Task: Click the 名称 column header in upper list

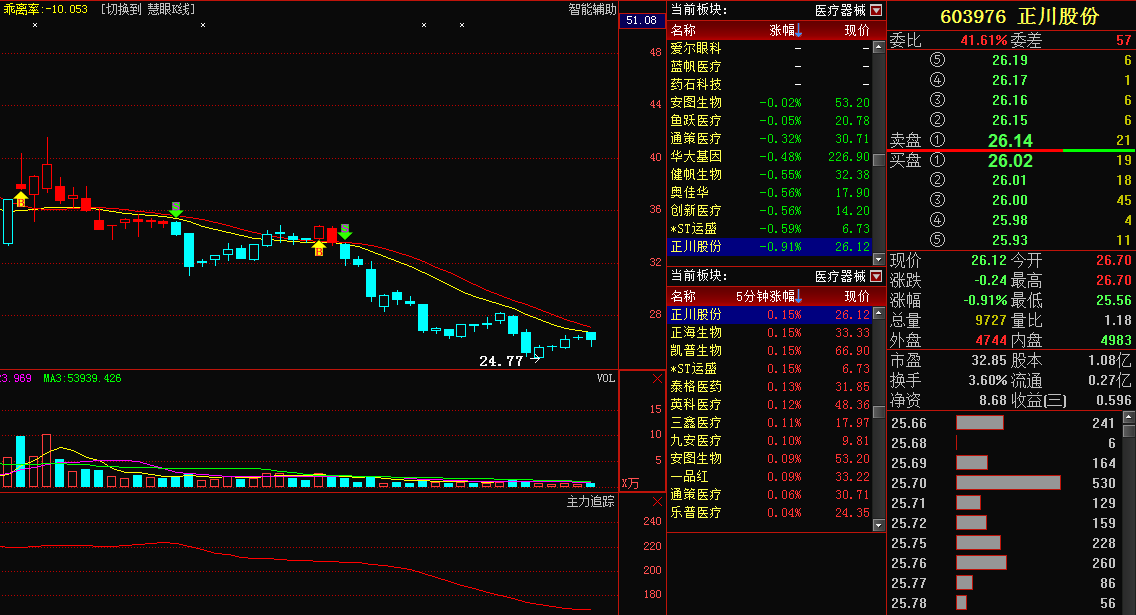Action: point(683,30)
